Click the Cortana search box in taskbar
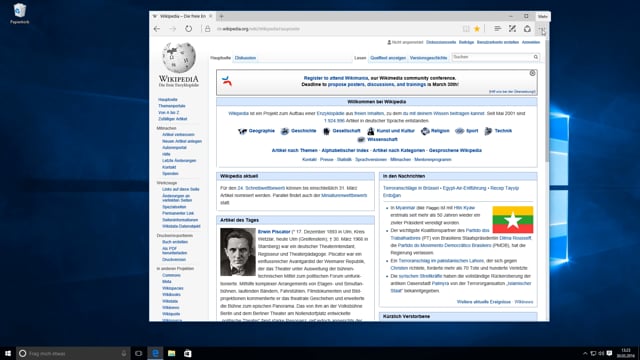Viewport: 640px width, 360px height. [x=73, y=353]
